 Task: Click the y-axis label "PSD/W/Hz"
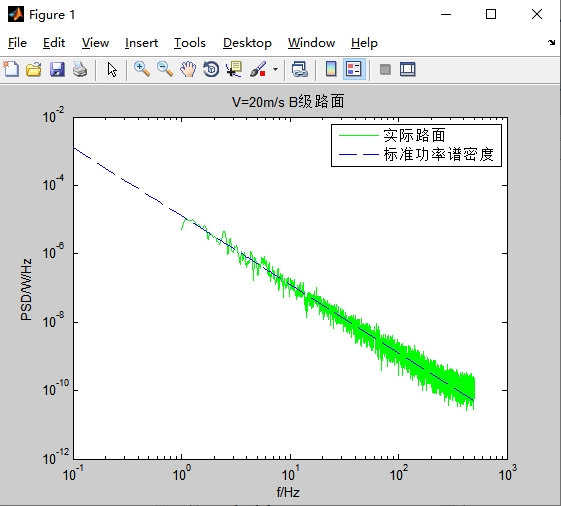26,289
